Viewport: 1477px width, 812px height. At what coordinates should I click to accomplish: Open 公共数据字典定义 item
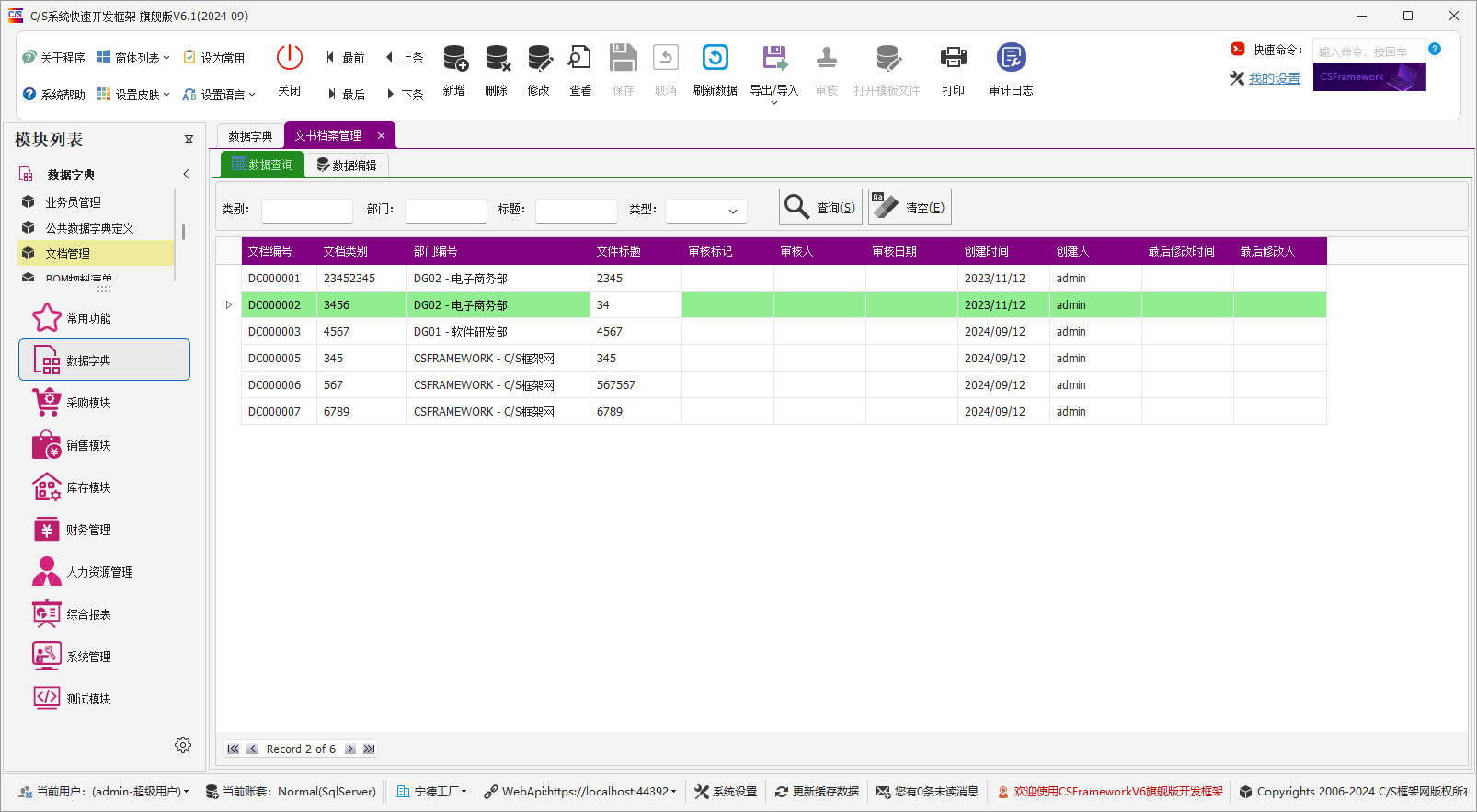(96, 228)
